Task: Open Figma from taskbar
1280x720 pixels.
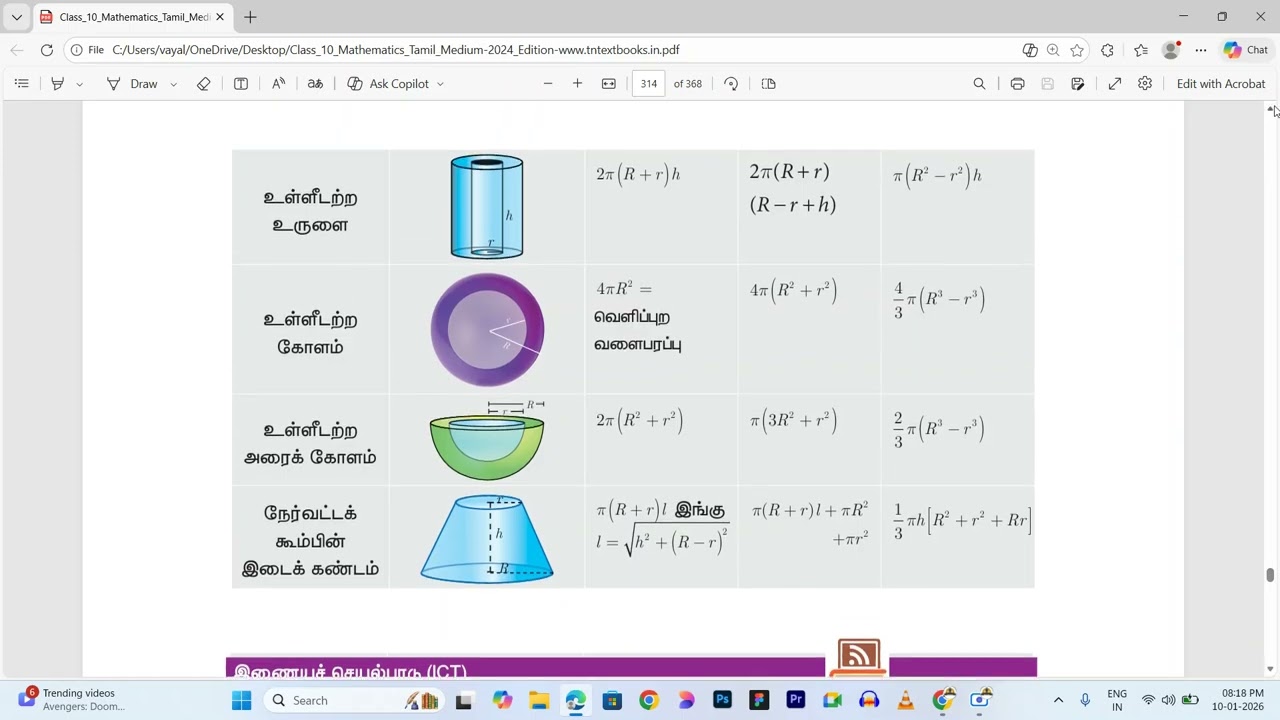Action: pos(759,700)
